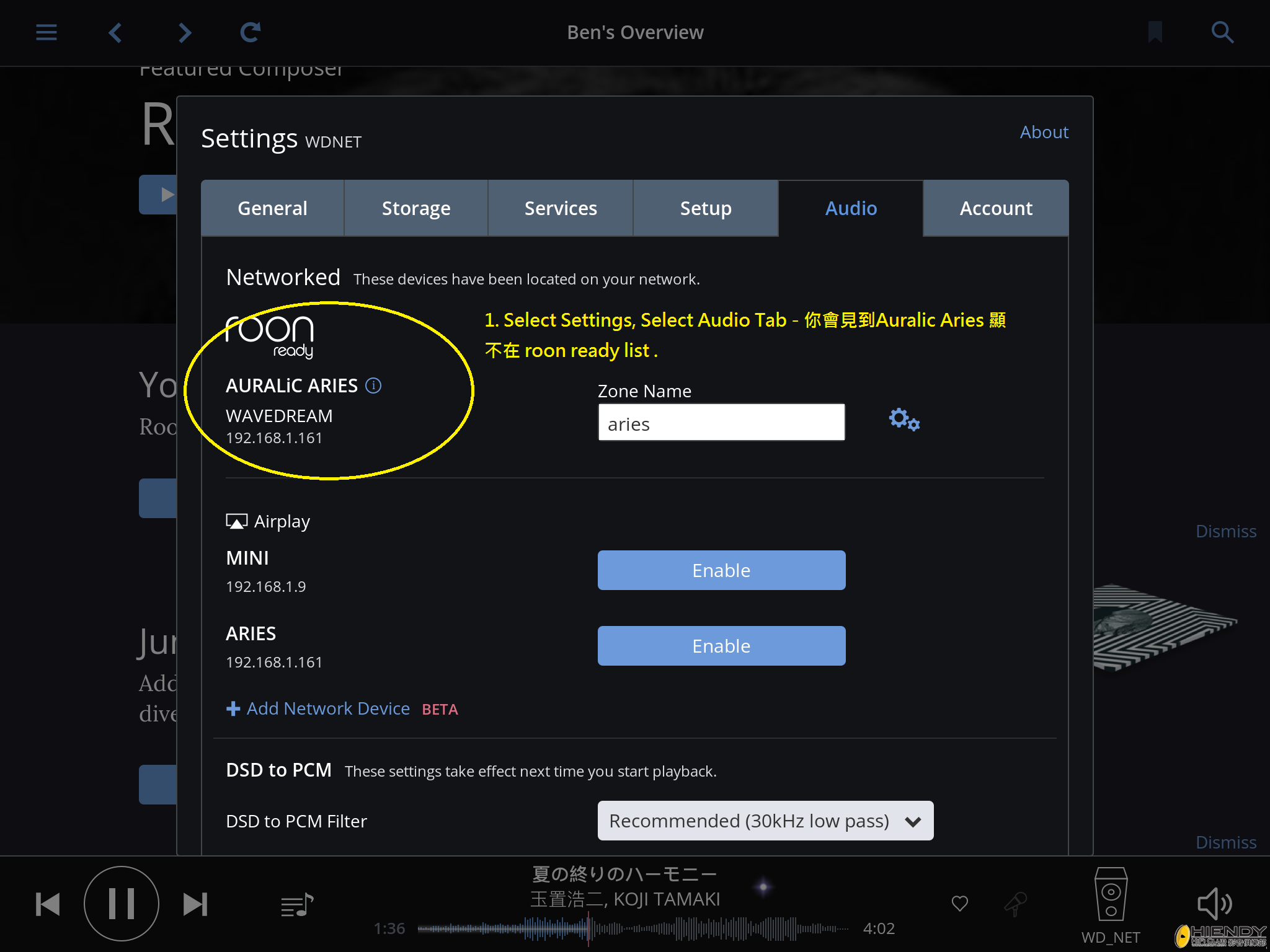Click the elapsed time 1:36

coord(389,928)
